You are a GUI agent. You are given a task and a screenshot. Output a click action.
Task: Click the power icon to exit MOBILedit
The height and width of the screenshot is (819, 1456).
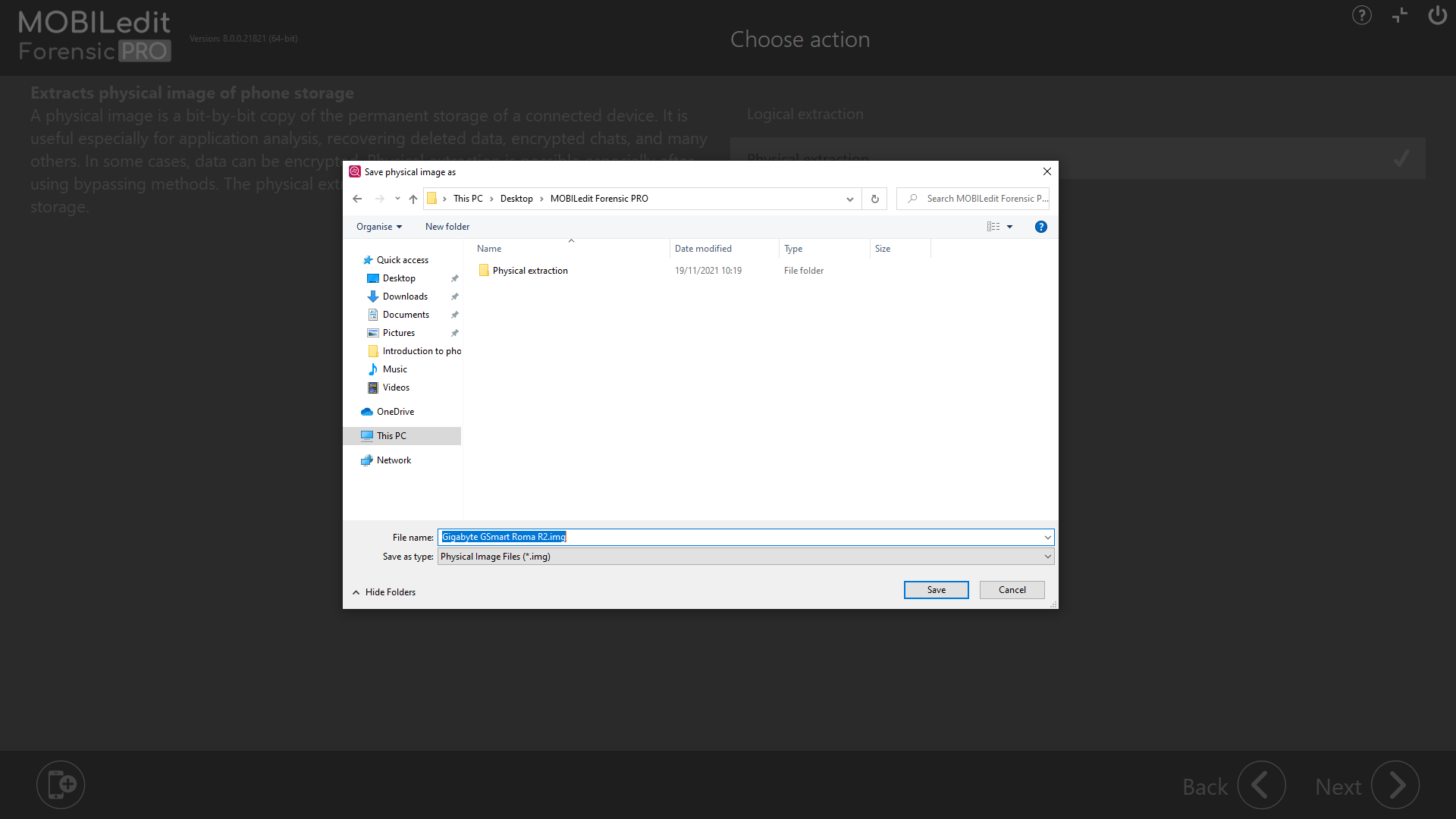point(1437,15)
